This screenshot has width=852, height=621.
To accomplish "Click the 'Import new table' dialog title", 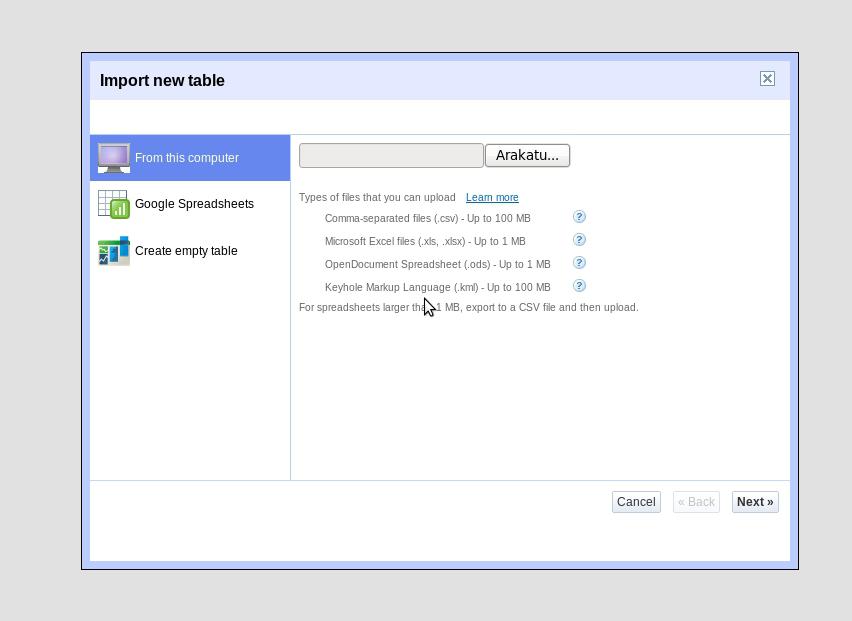I will click(162, 81).
